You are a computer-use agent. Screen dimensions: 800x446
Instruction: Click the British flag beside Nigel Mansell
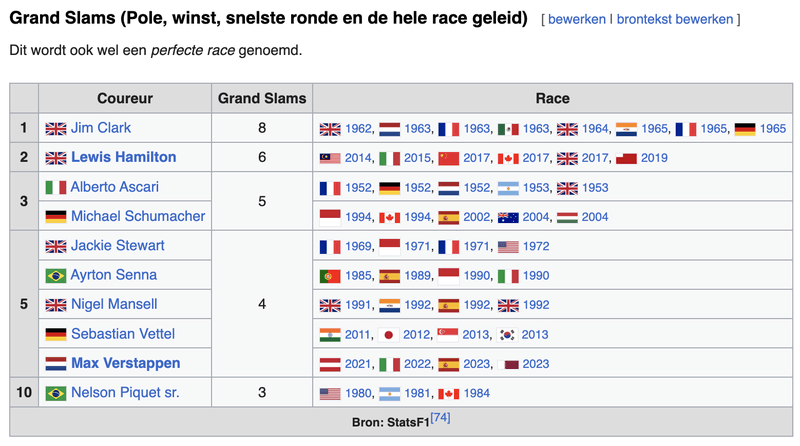click(55, 304)
